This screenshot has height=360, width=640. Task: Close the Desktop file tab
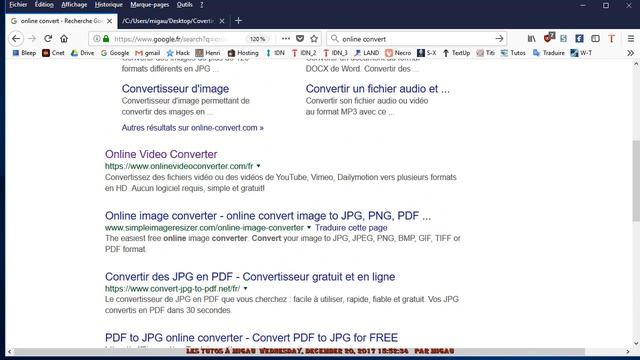pos(222,21)
